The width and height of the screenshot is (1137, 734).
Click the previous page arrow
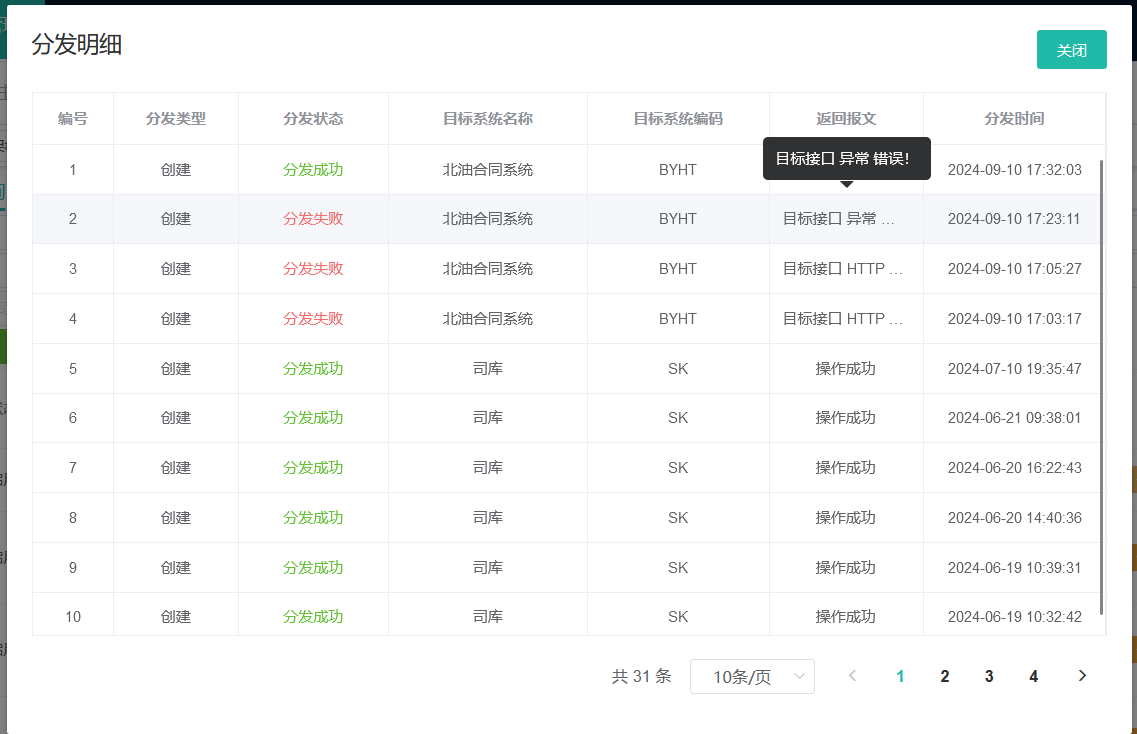(x=852, y=676)
